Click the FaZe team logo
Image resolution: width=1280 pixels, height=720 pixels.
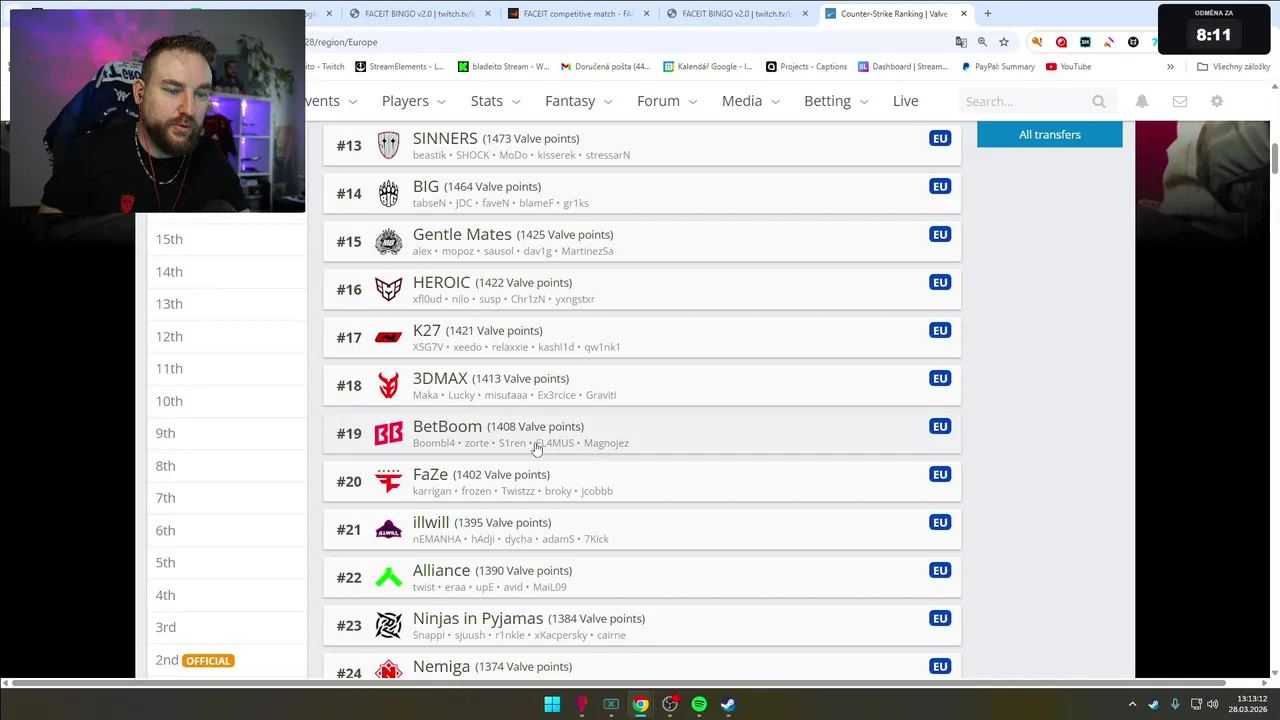[x=388, y=481]
